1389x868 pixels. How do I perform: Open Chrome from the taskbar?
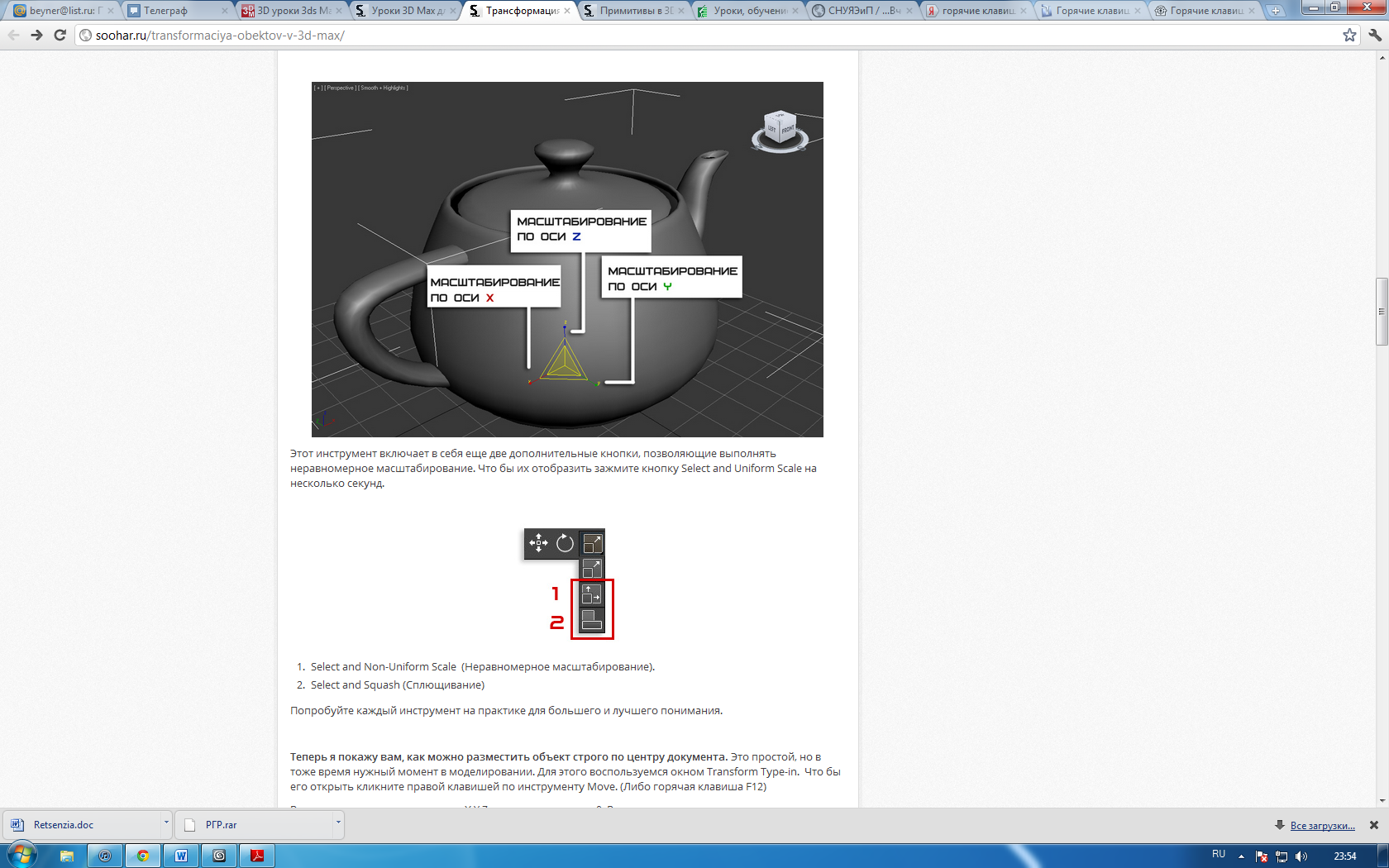coord(143,856)
